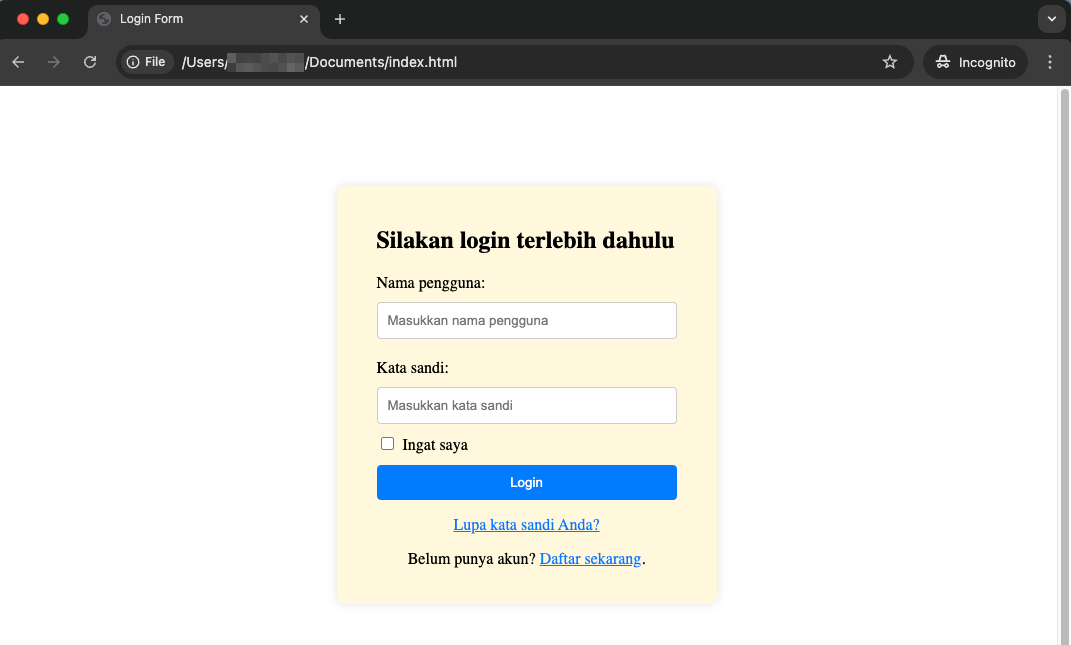Reload the page with the refresh icon

coord(90,62)
